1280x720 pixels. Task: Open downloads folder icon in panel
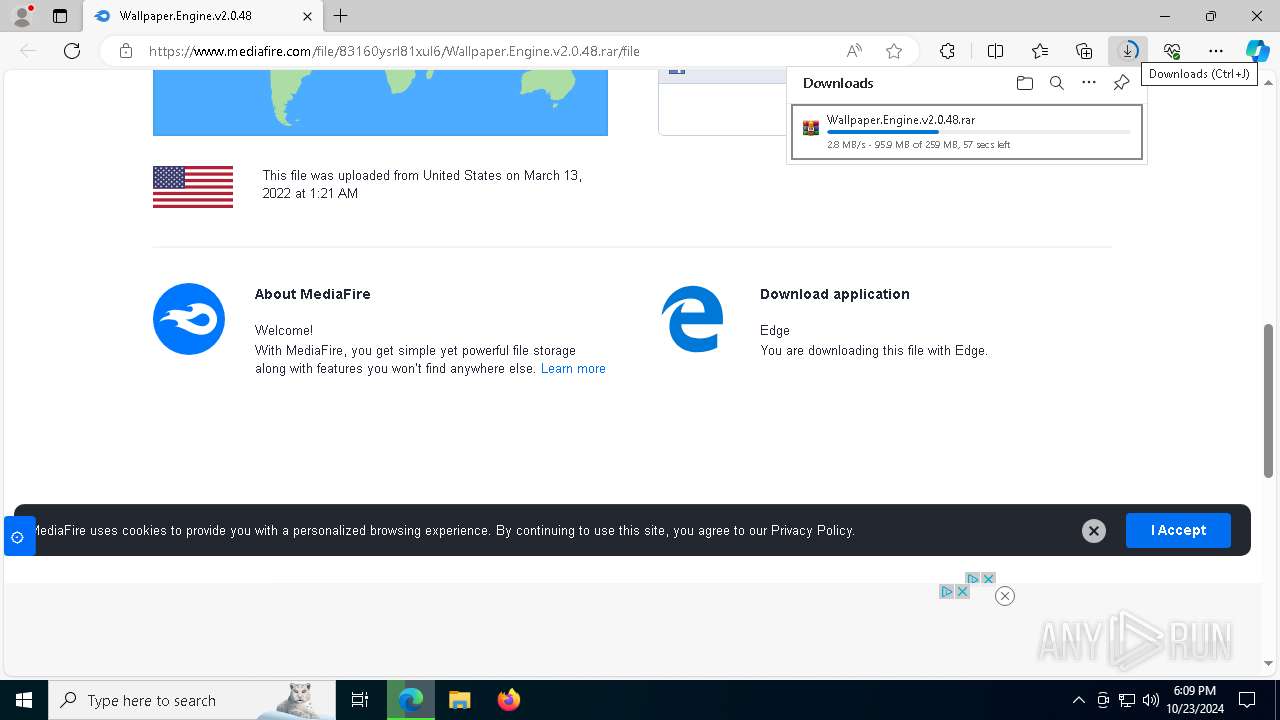(1024, 83)
